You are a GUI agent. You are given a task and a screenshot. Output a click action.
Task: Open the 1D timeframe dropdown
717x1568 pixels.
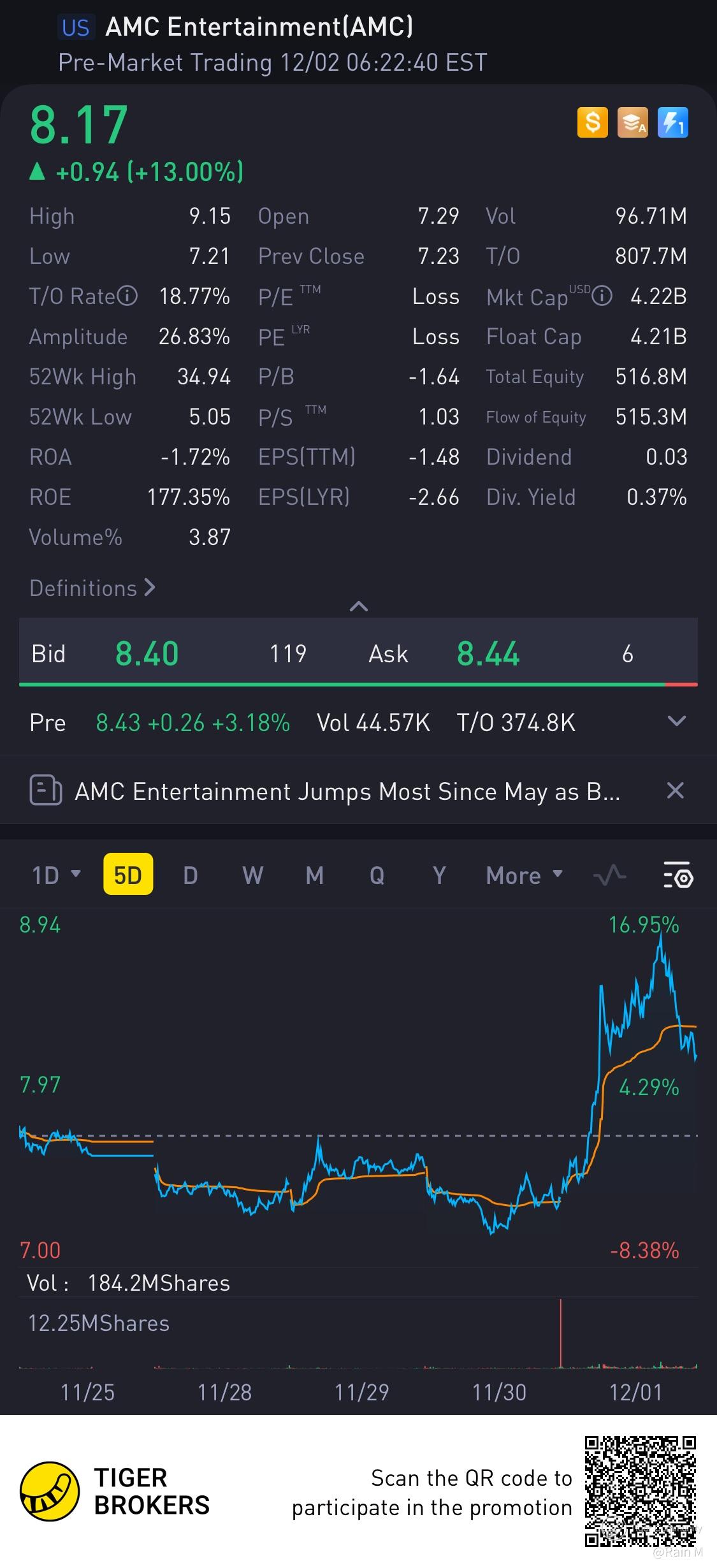(56, 875)
